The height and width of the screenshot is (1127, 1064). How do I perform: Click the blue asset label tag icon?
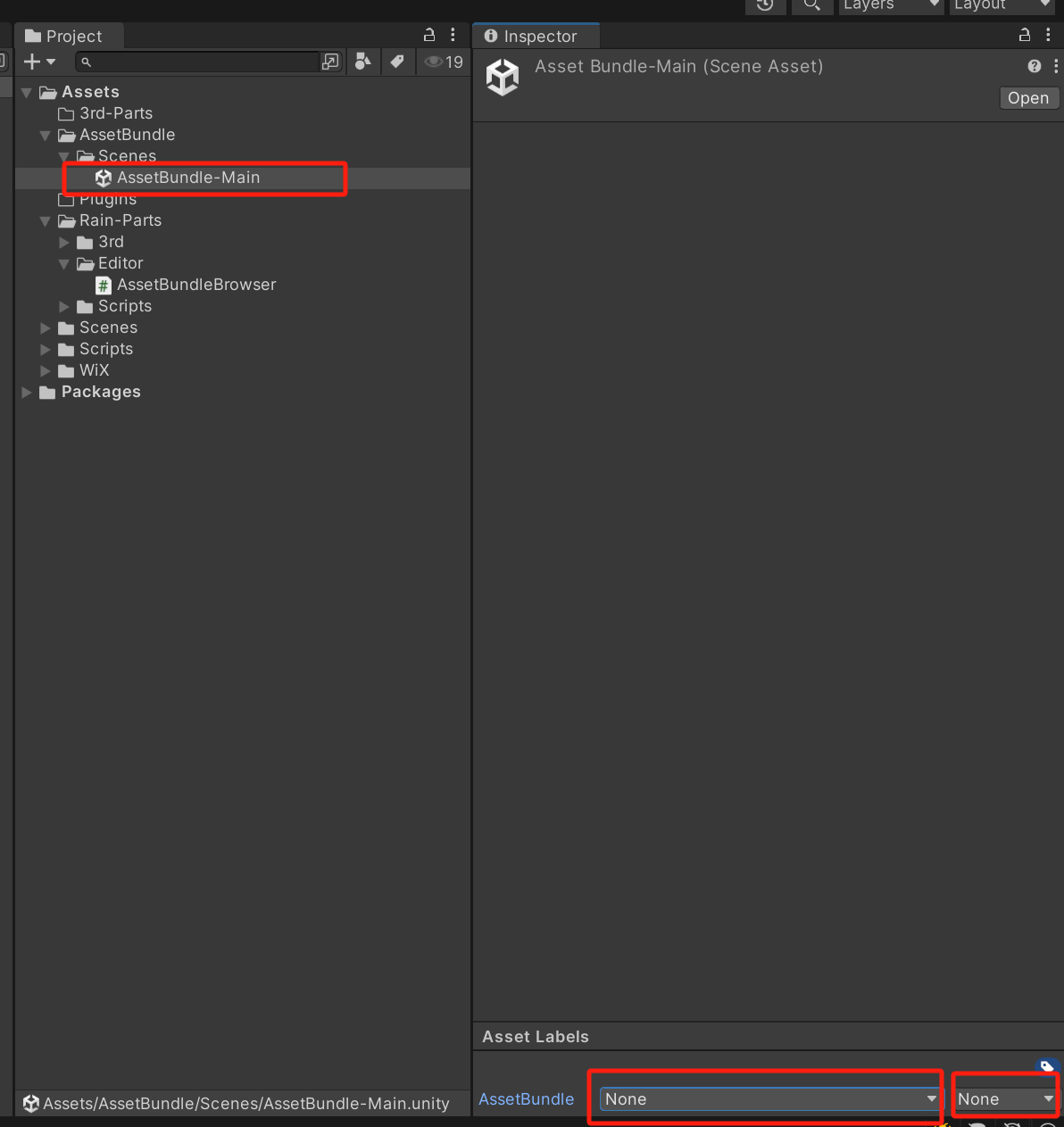coord(1047,1065)
